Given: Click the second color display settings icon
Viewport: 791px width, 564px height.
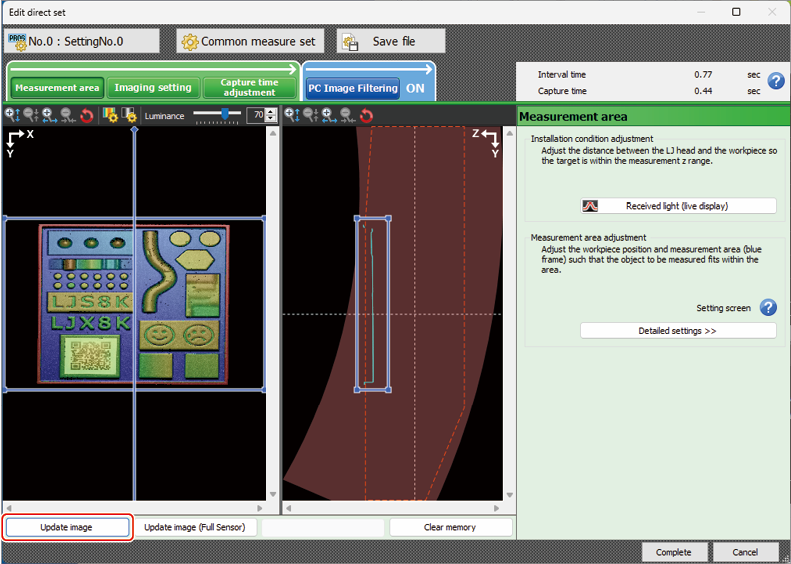Looking at the screenshot, I should pos(129,116).
